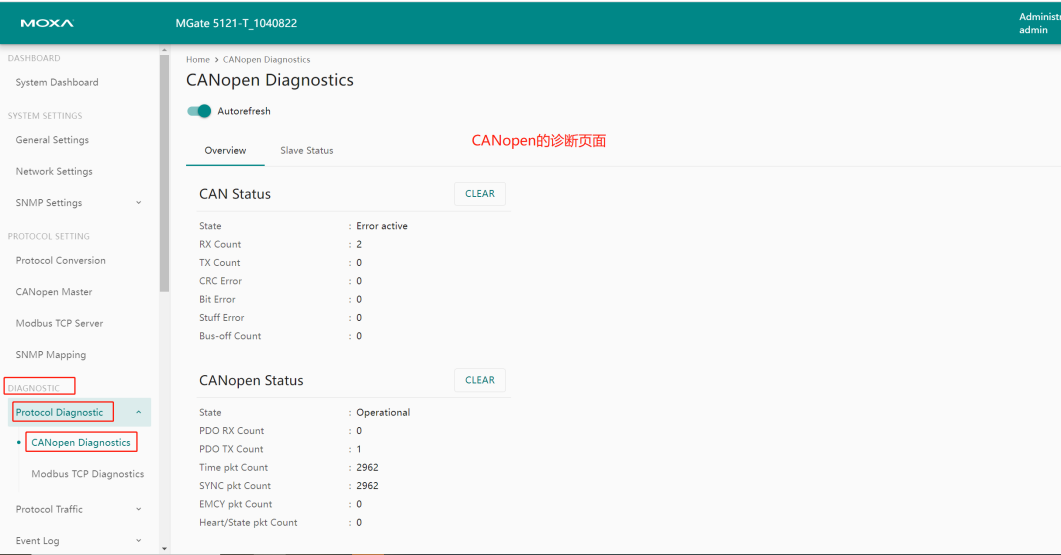Viewport: 1061px width, 555px height.
Task: Open SNMP Mapping page
Action: pyautogui.click(x=51, y=355)
